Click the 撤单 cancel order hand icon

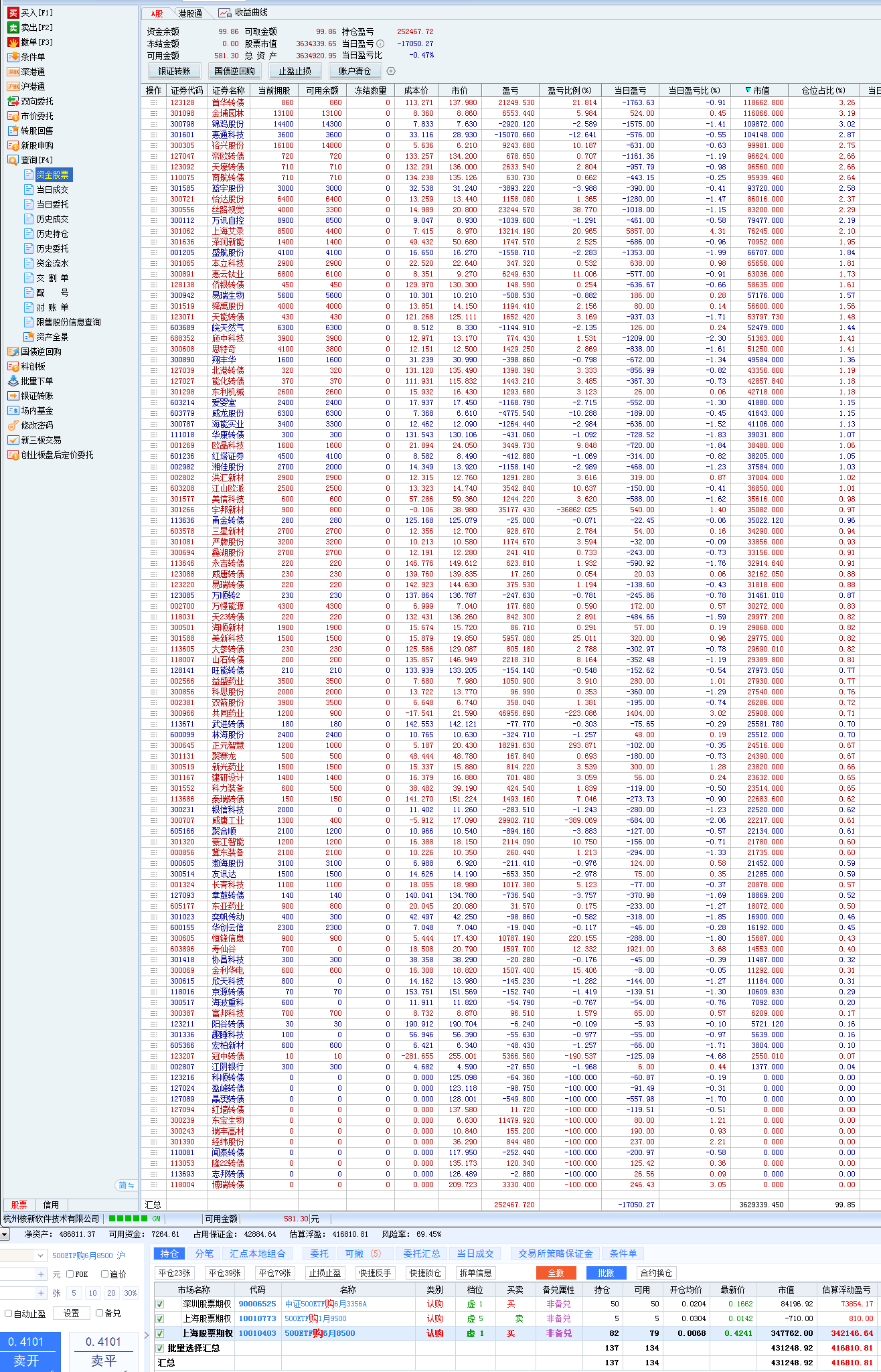13,42
